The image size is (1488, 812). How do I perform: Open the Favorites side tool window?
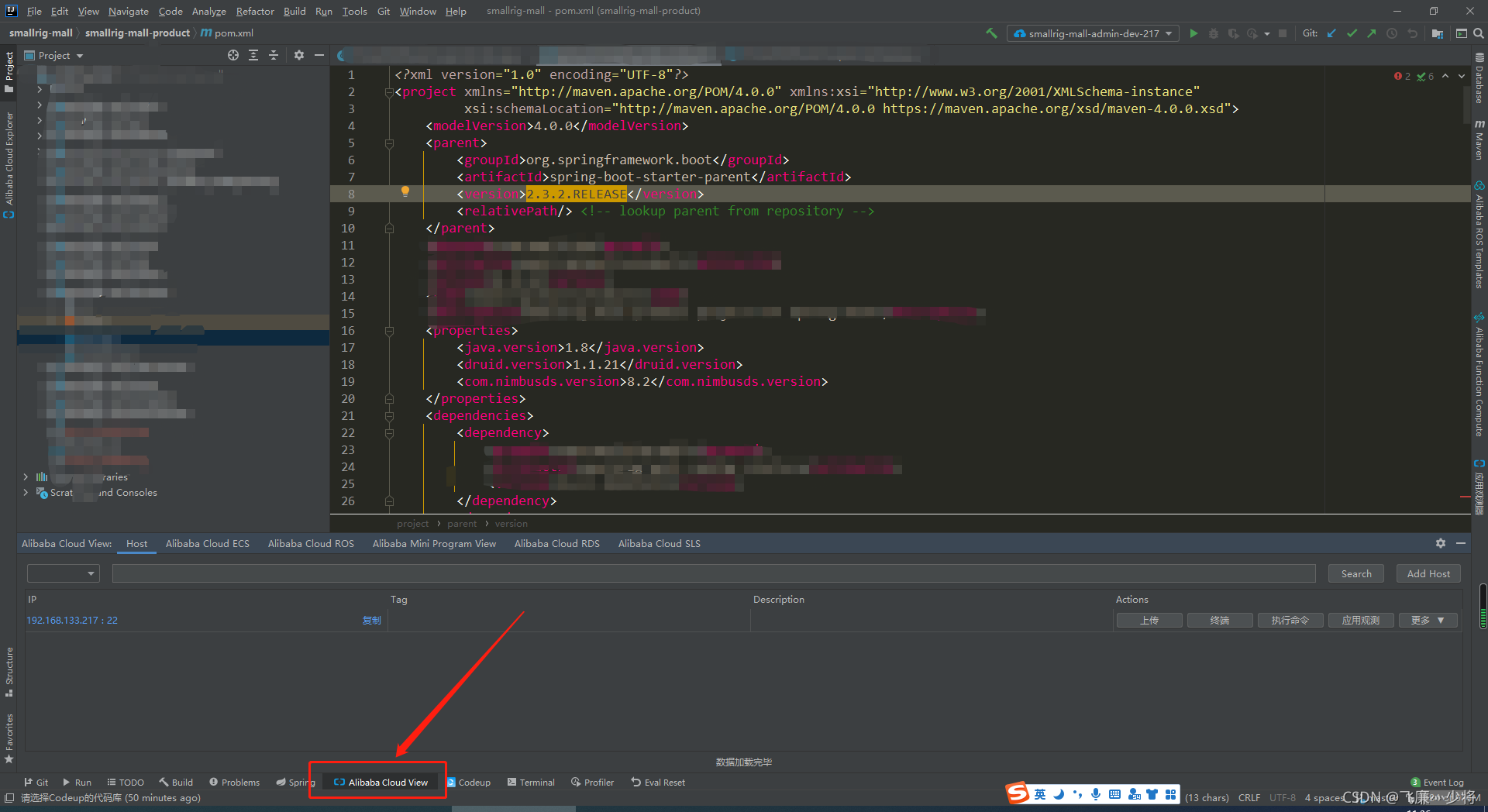[9, 738]
